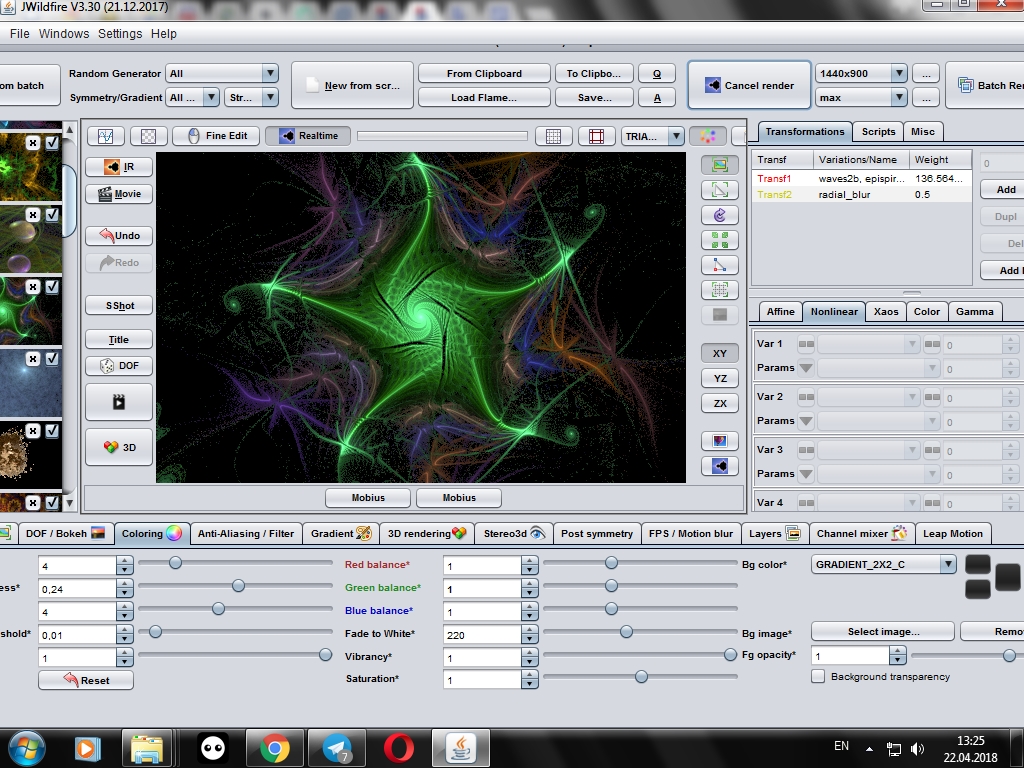Click the Fade to White slider handle

pos(626,632)
